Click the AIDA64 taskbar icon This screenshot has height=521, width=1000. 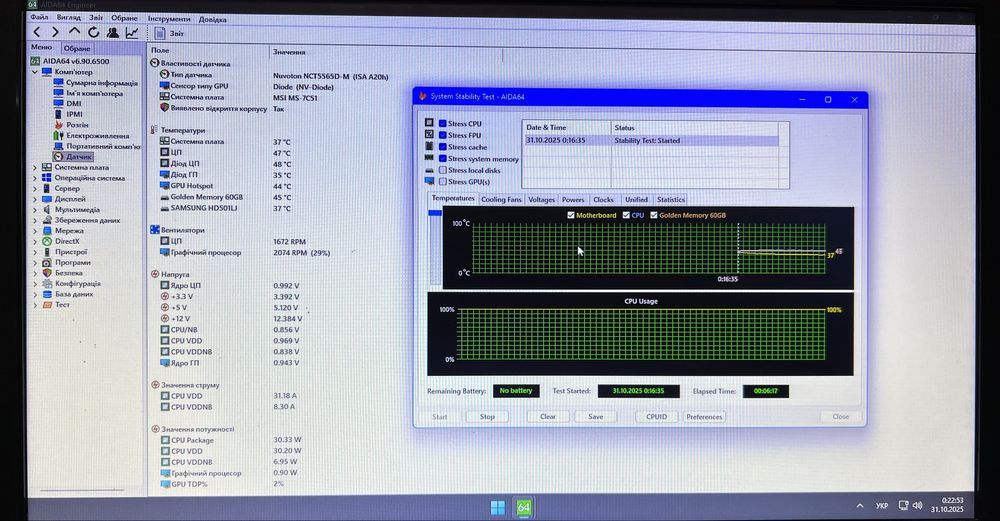524,507
